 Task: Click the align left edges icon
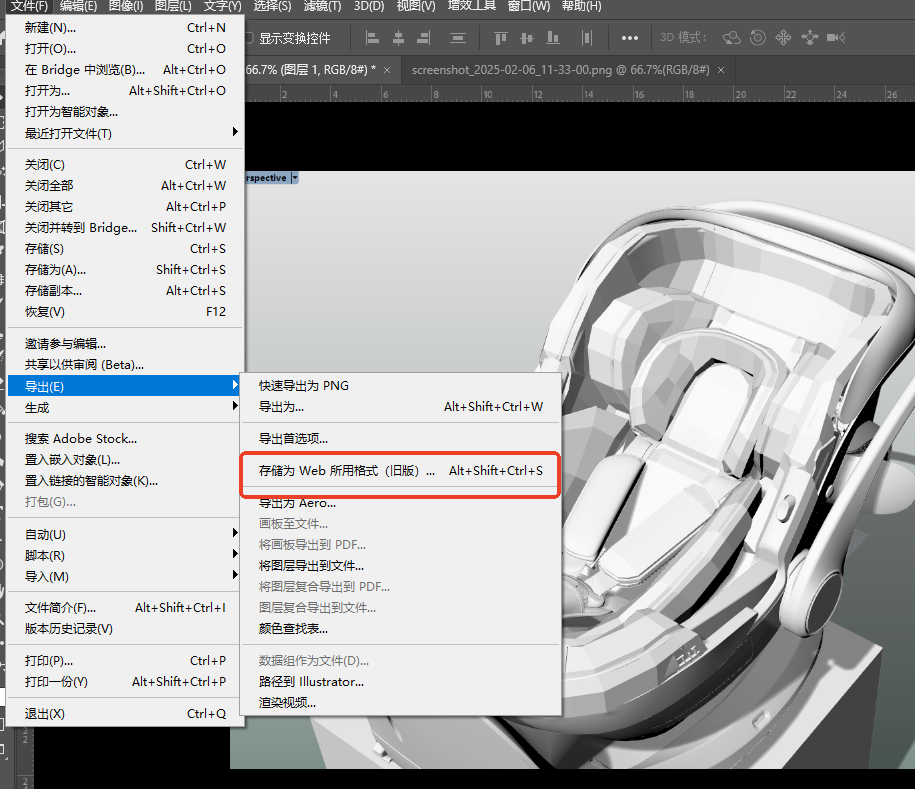click(373, 38)
